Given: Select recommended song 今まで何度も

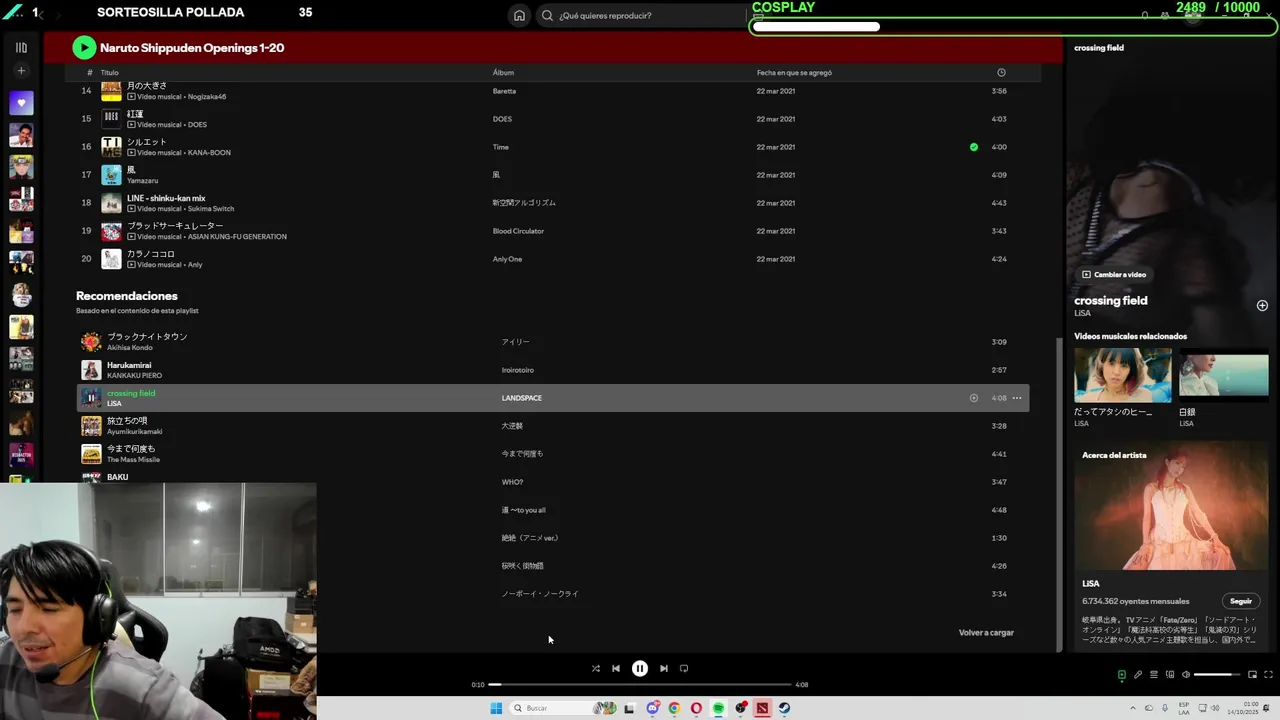Looking at the screenshot, I should coord(553,454).
